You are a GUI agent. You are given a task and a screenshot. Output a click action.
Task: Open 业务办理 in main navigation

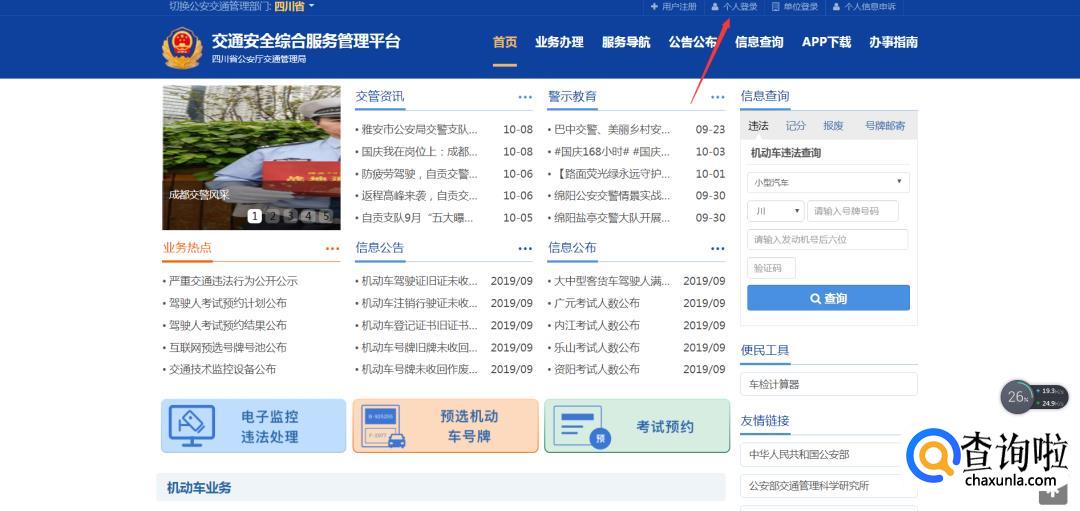559,42
